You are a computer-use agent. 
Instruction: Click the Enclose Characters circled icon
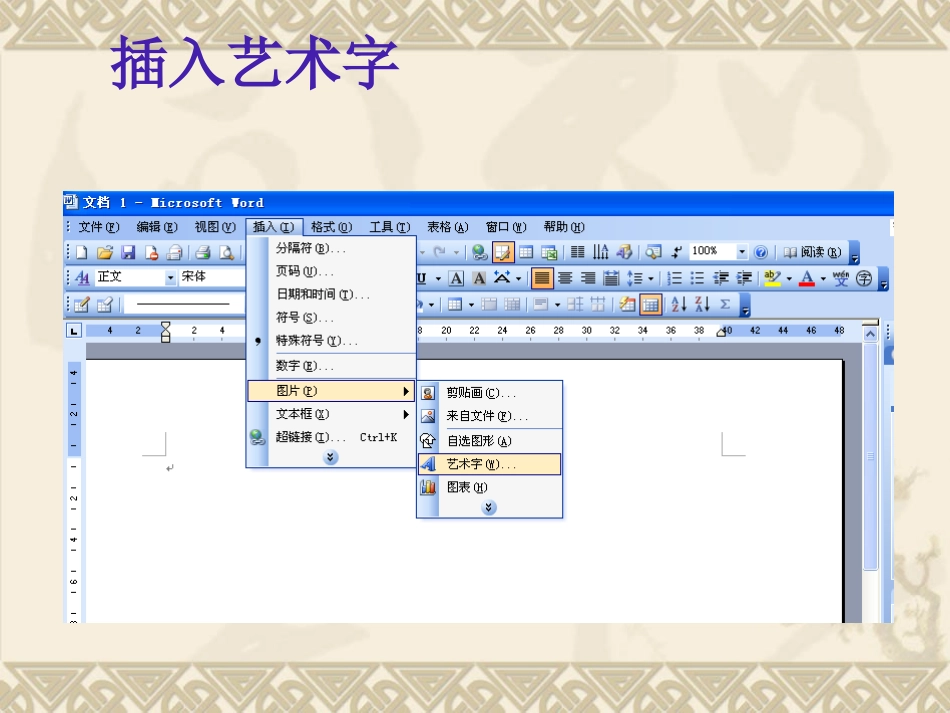click(x=864, y=278)
